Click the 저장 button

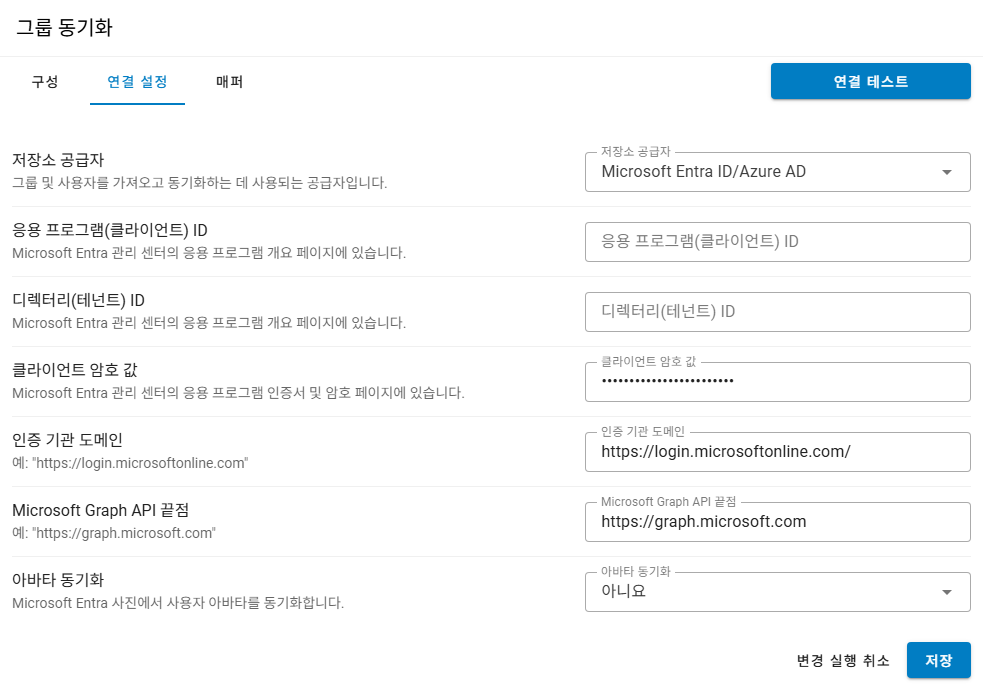point(938,660)
